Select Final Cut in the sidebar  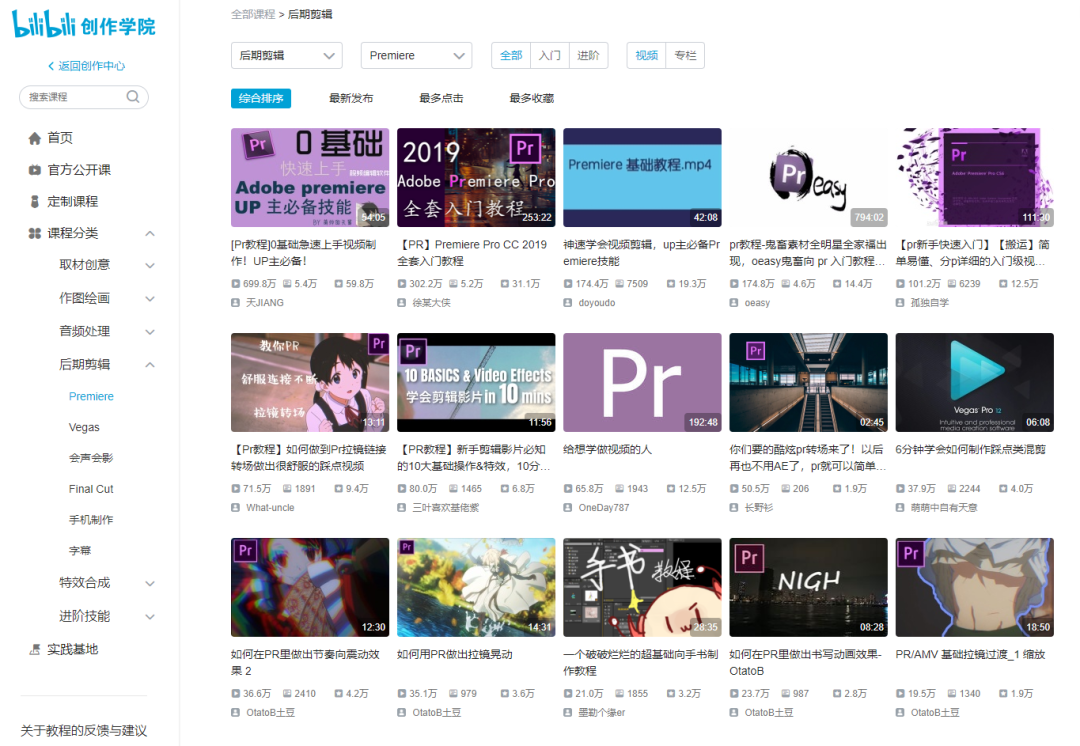[91, 489]
